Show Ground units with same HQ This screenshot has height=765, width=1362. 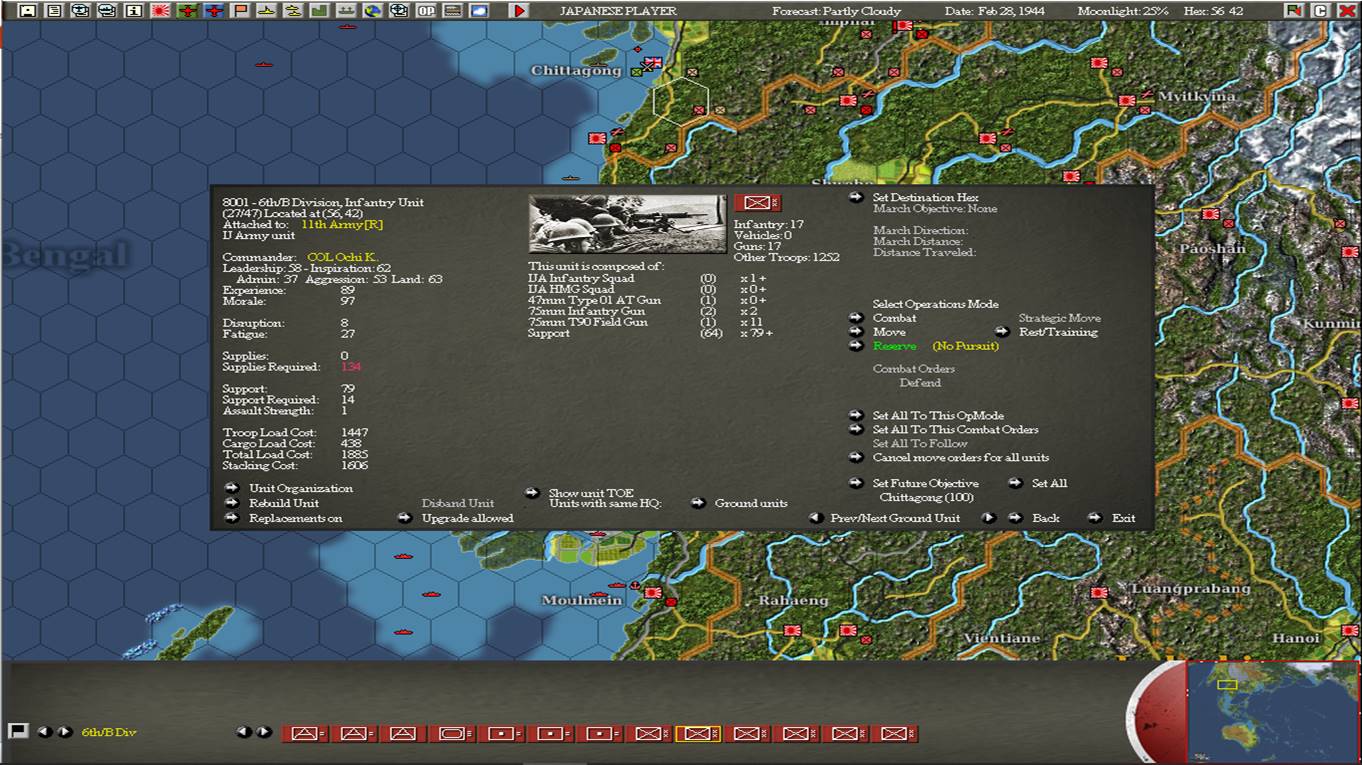[x=751, y=503]
